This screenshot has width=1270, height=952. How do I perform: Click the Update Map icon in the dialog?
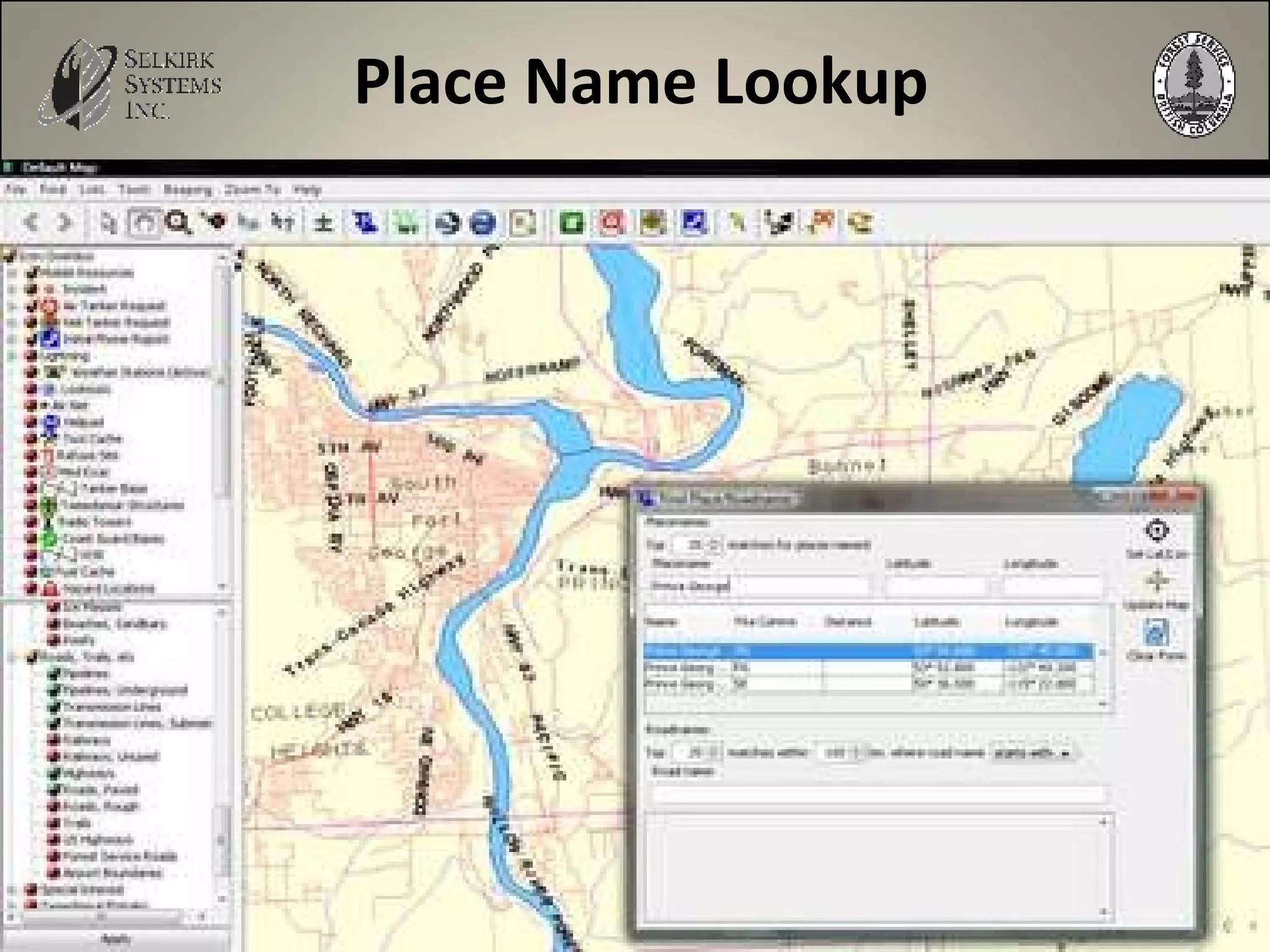1157,582
